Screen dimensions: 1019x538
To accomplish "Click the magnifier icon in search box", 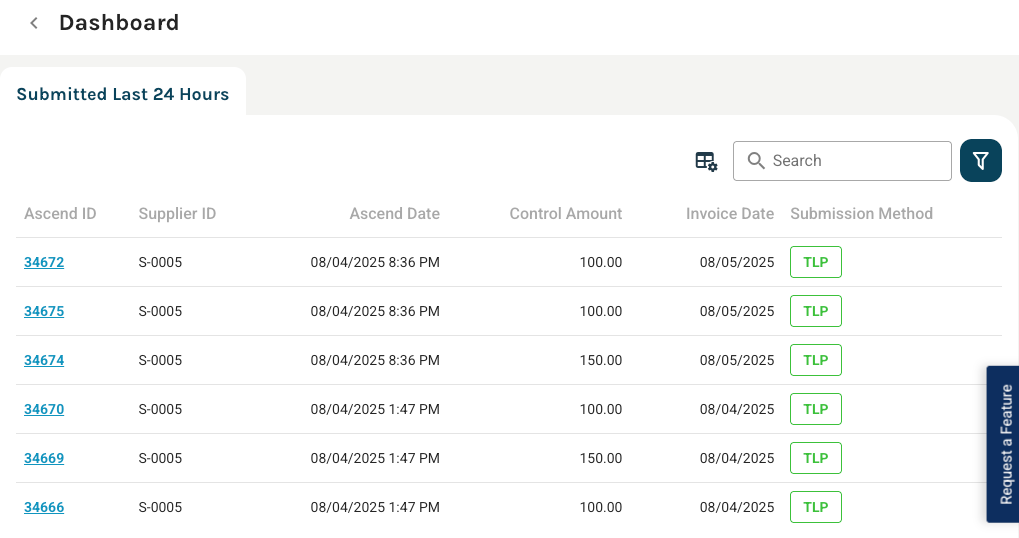I will 756,161.
